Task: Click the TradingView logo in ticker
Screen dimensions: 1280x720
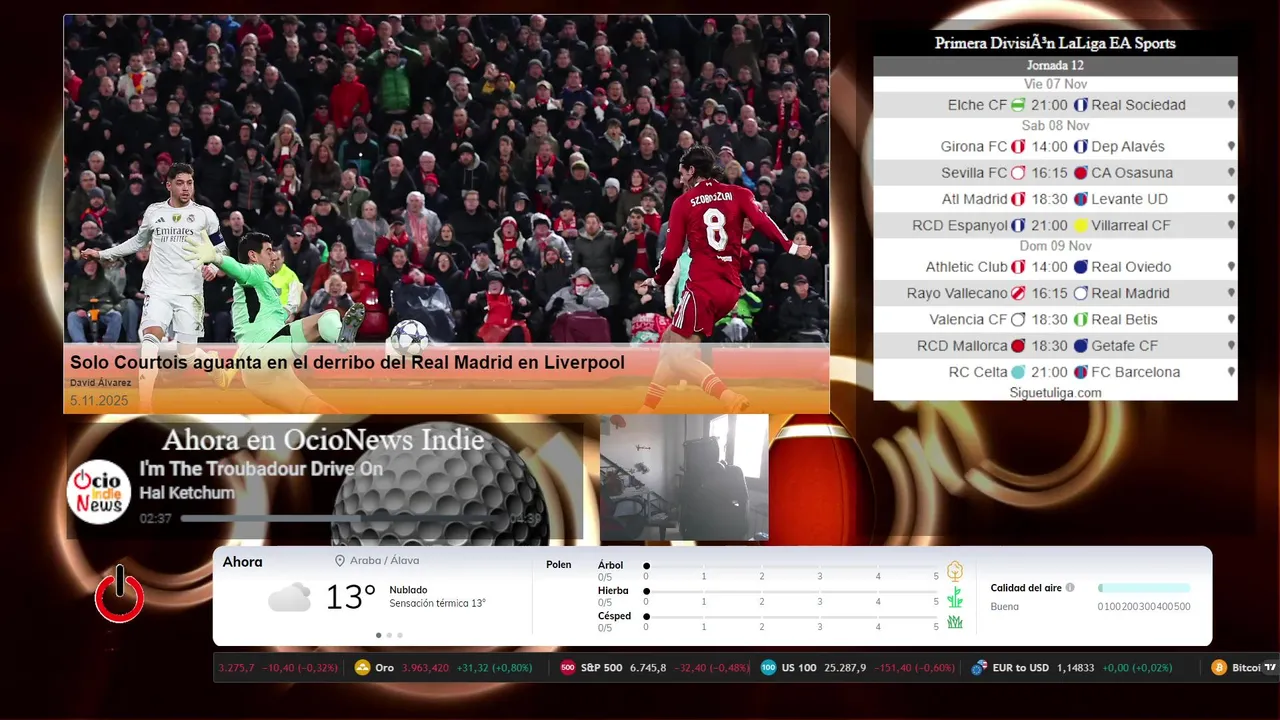Action: (1270, 668)
